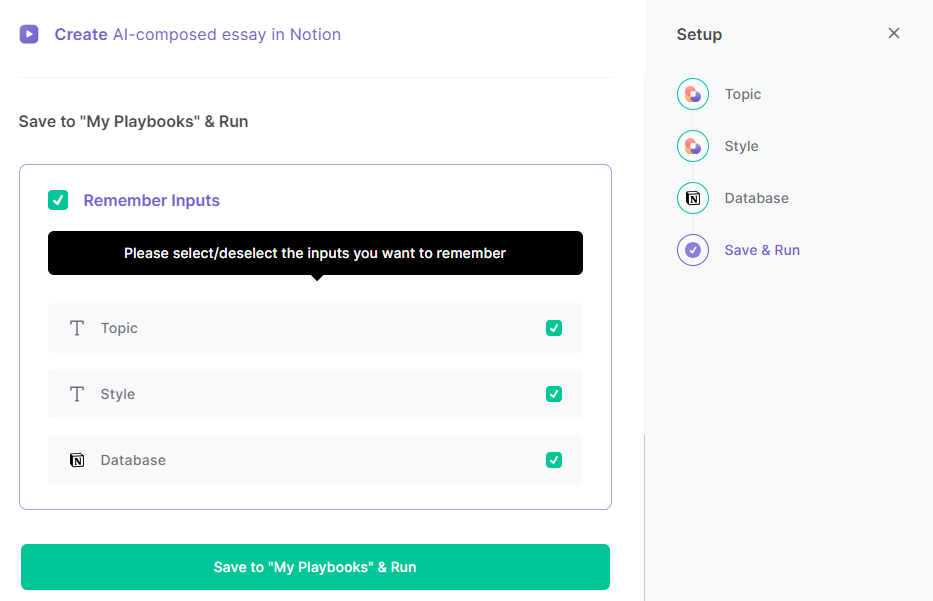Click the Notion Database icon in Setup sidebar
933x601 pixels.
tap(693, 197)
